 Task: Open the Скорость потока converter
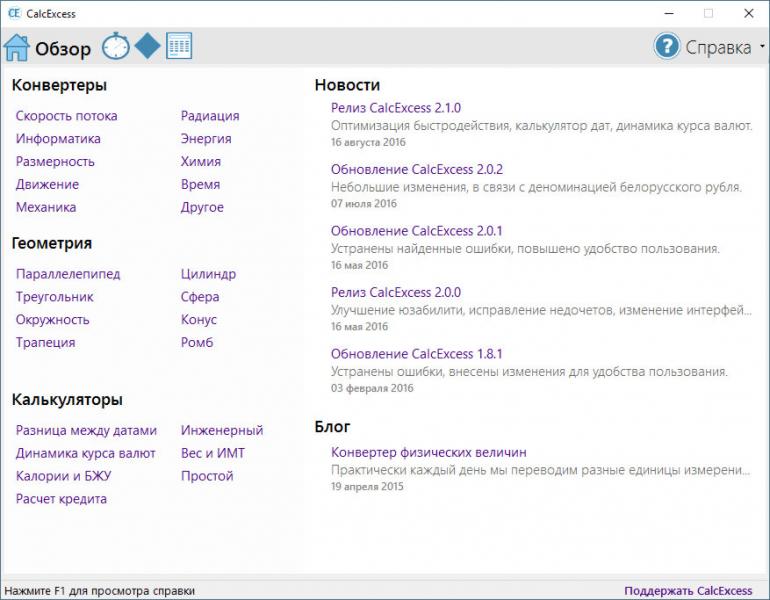66,116
